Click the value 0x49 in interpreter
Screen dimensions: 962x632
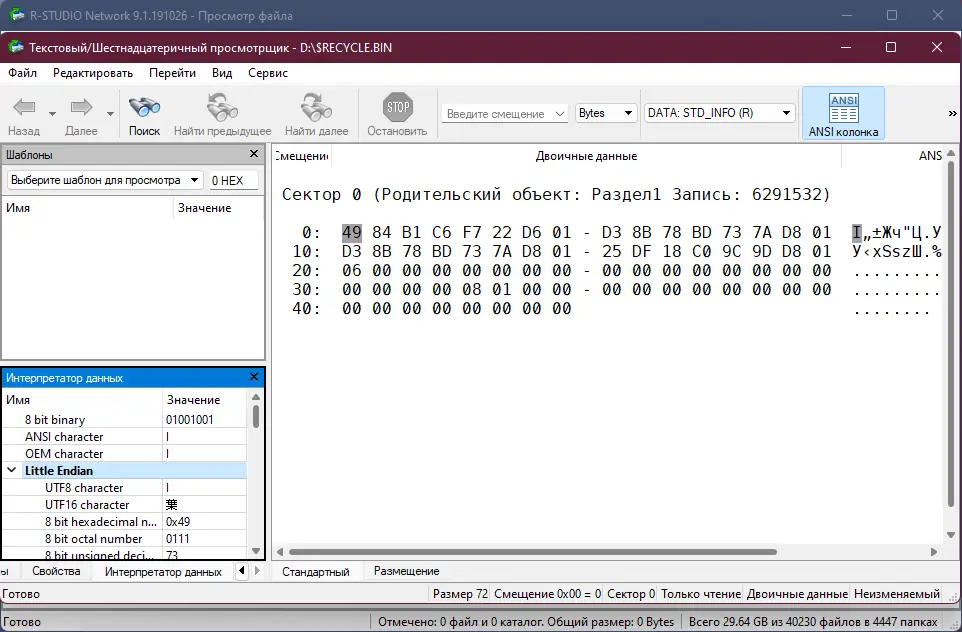178,522
